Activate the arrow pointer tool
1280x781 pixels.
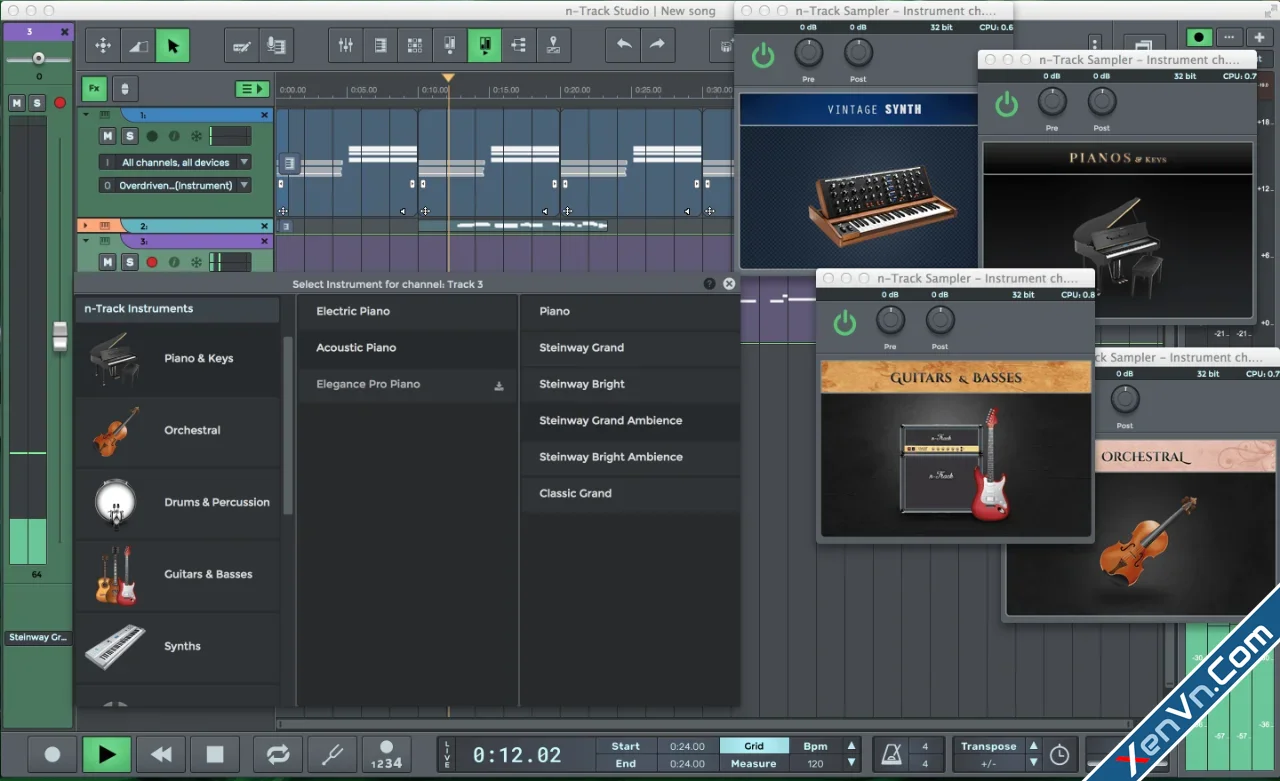pyautogui.click(x=173, y=45)
